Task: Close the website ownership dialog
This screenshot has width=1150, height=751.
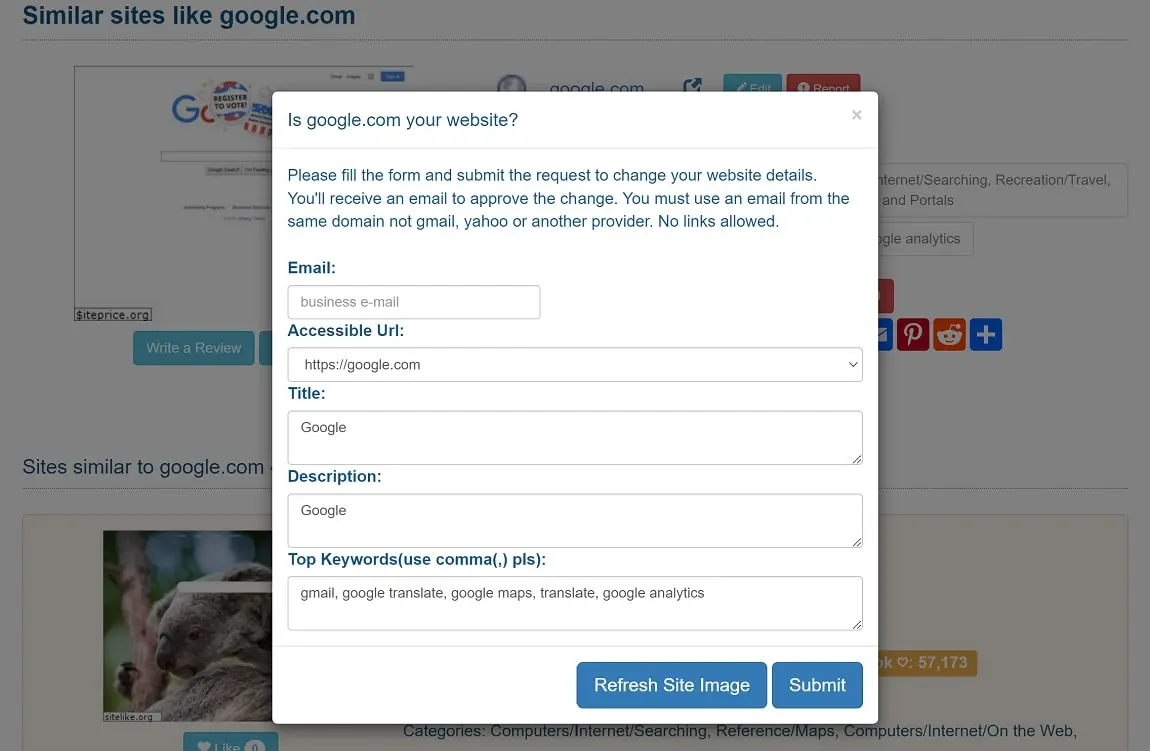Action: (x=857, y=114)
